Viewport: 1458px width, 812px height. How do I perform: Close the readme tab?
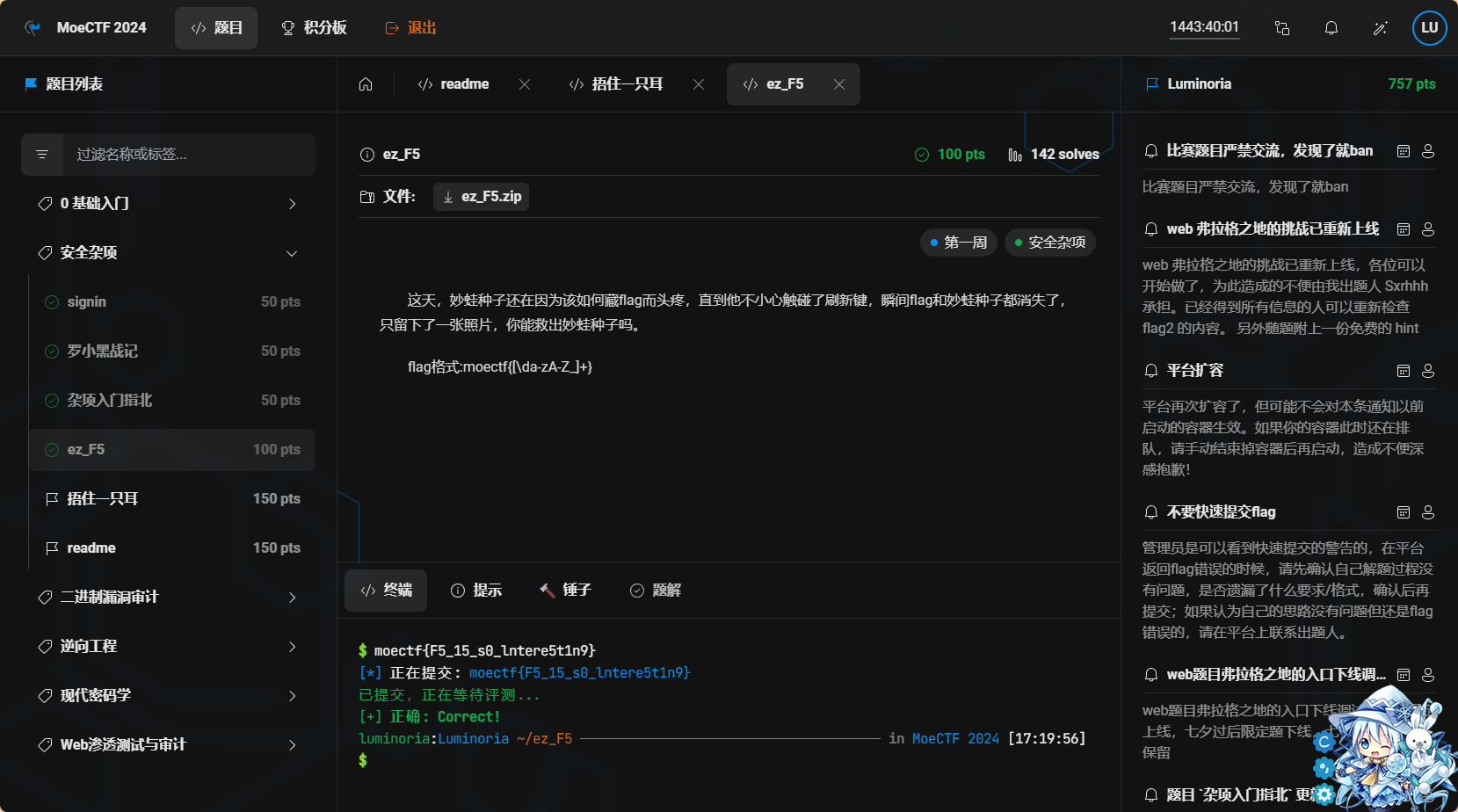525,84
